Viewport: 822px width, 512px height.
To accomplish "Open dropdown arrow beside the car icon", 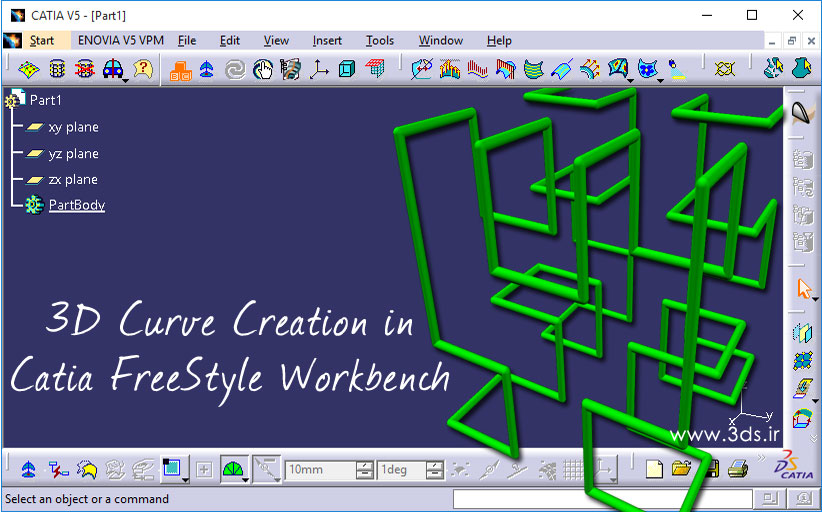I will (125, 81).
